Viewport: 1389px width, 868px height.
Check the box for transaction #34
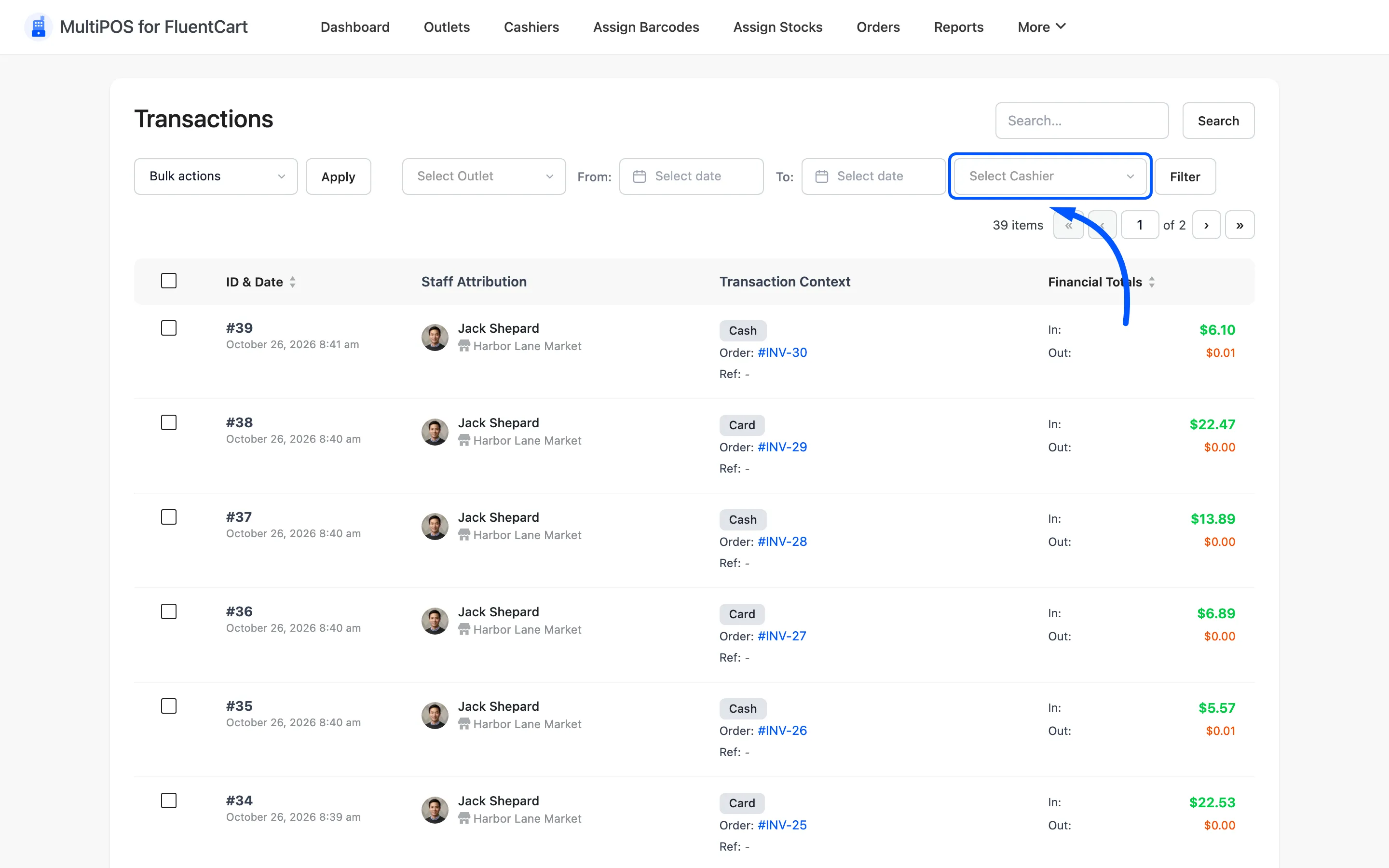tap(169, 800)
